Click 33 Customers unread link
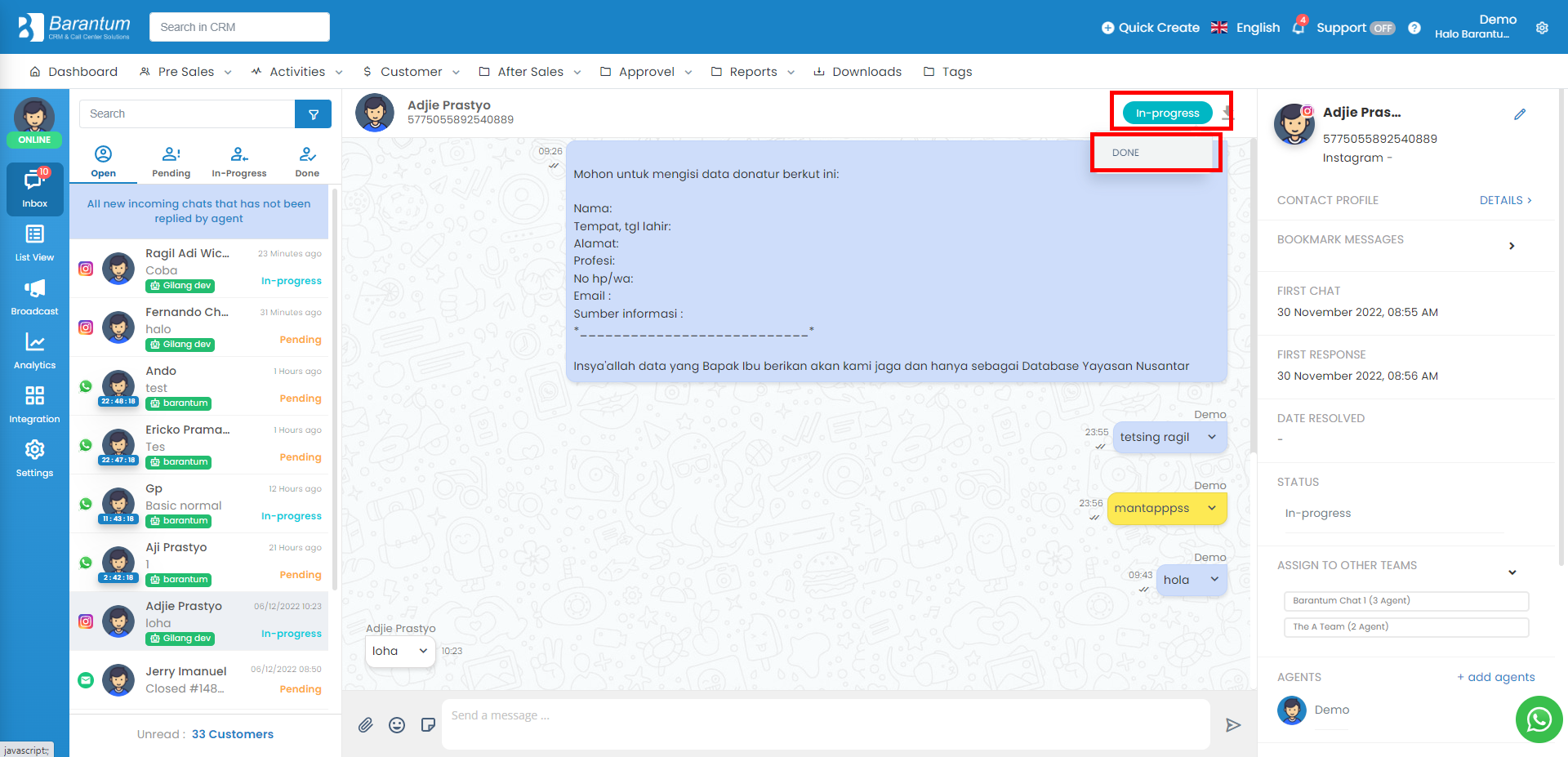Screen dimensions: 1568x757 click(x=233, y=734)
